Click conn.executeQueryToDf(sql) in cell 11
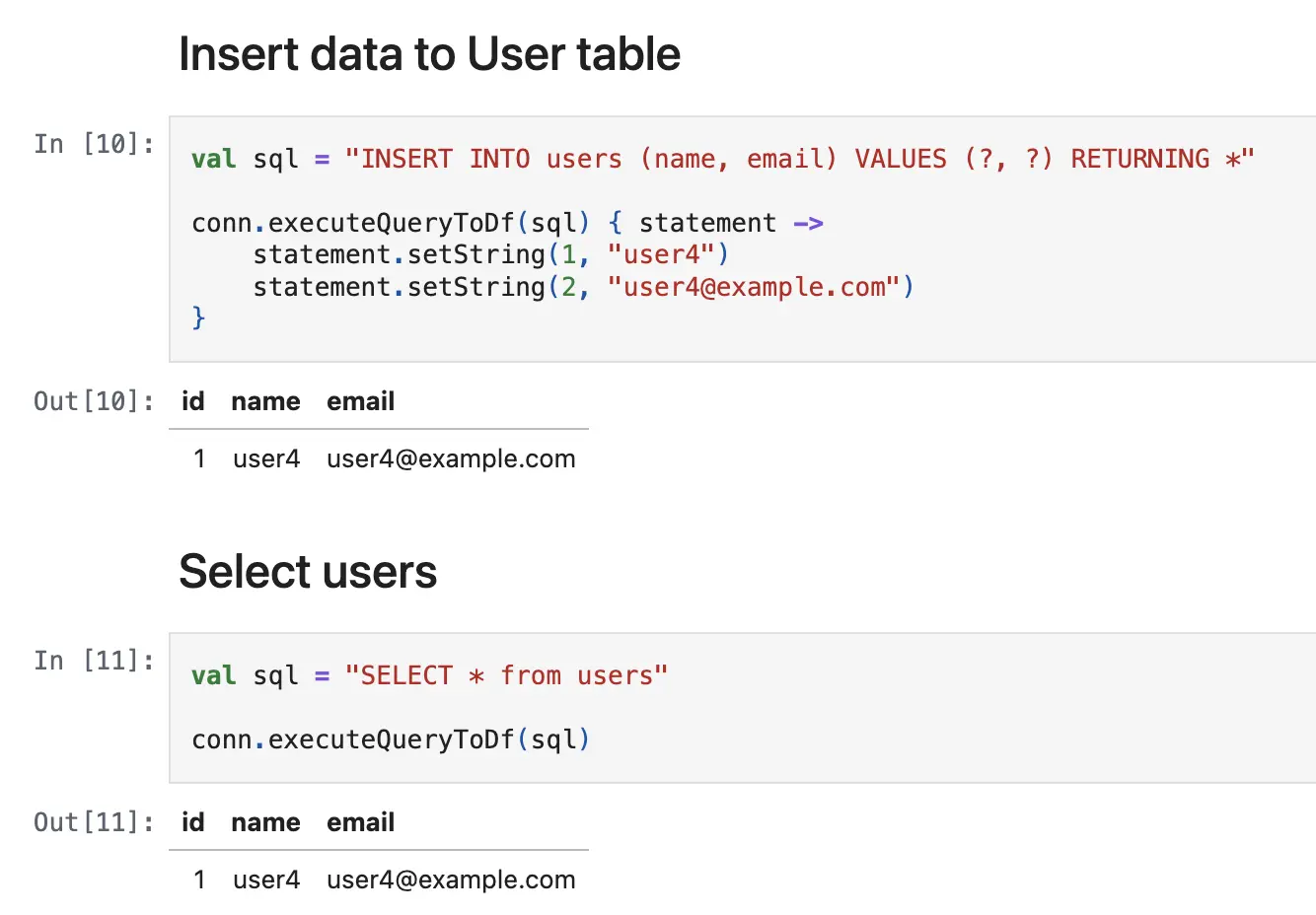 tap(391, 739)
